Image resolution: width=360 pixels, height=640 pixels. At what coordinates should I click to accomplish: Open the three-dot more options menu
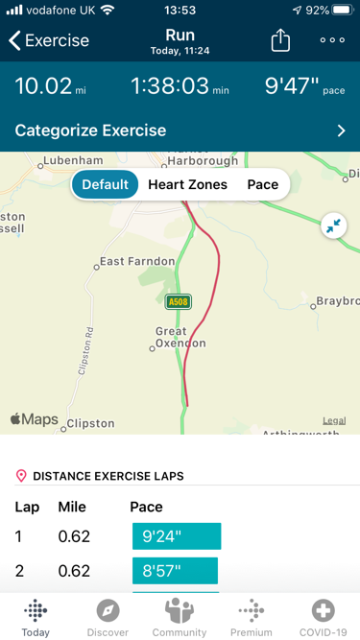332,40
